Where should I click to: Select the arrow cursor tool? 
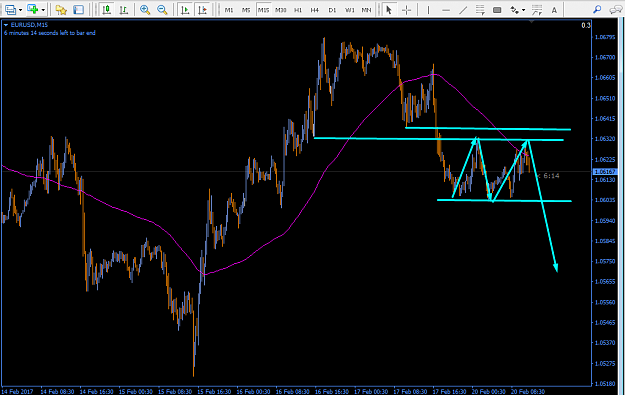pos(389,10)
